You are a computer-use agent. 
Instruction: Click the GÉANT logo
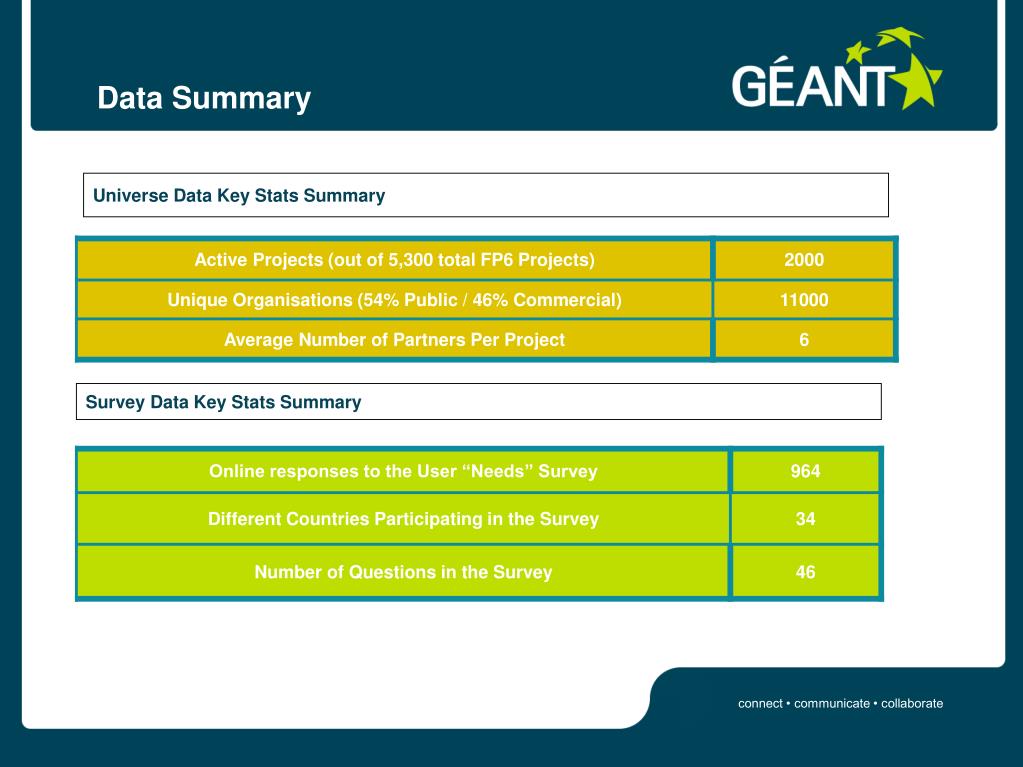[836, 69]
